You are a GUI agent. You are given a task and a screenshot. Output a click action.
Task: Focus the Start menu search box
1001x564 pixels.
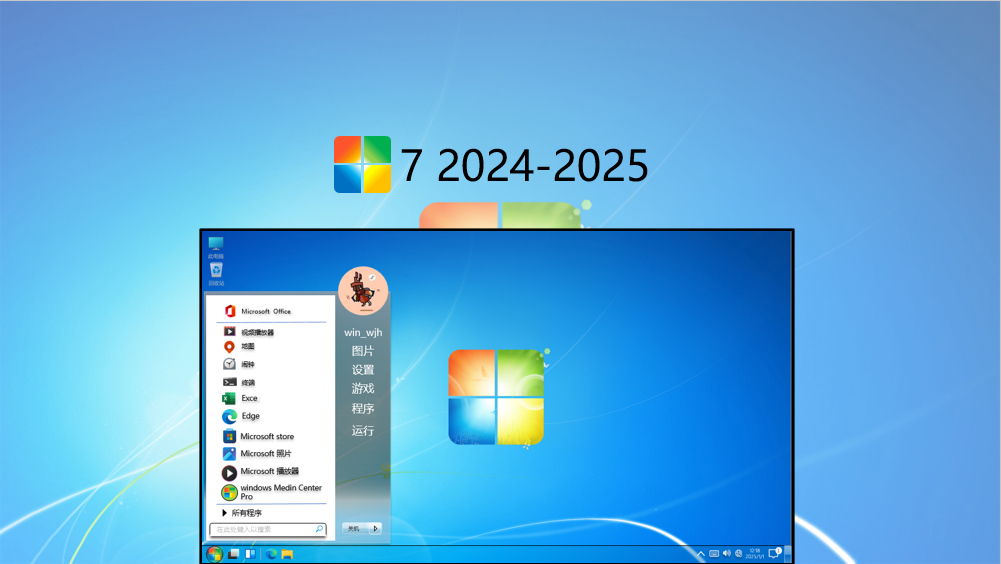267,530
